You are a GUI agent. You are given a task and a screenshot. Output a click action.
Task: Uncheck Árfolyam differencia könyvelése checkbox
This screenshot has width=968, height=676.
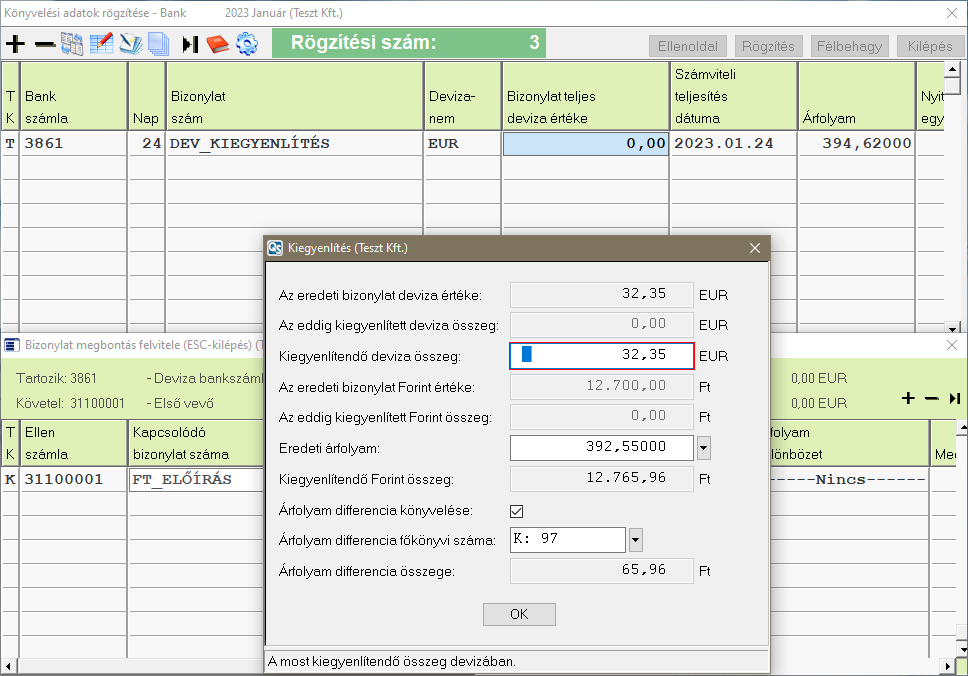click(x=518, y=511)
